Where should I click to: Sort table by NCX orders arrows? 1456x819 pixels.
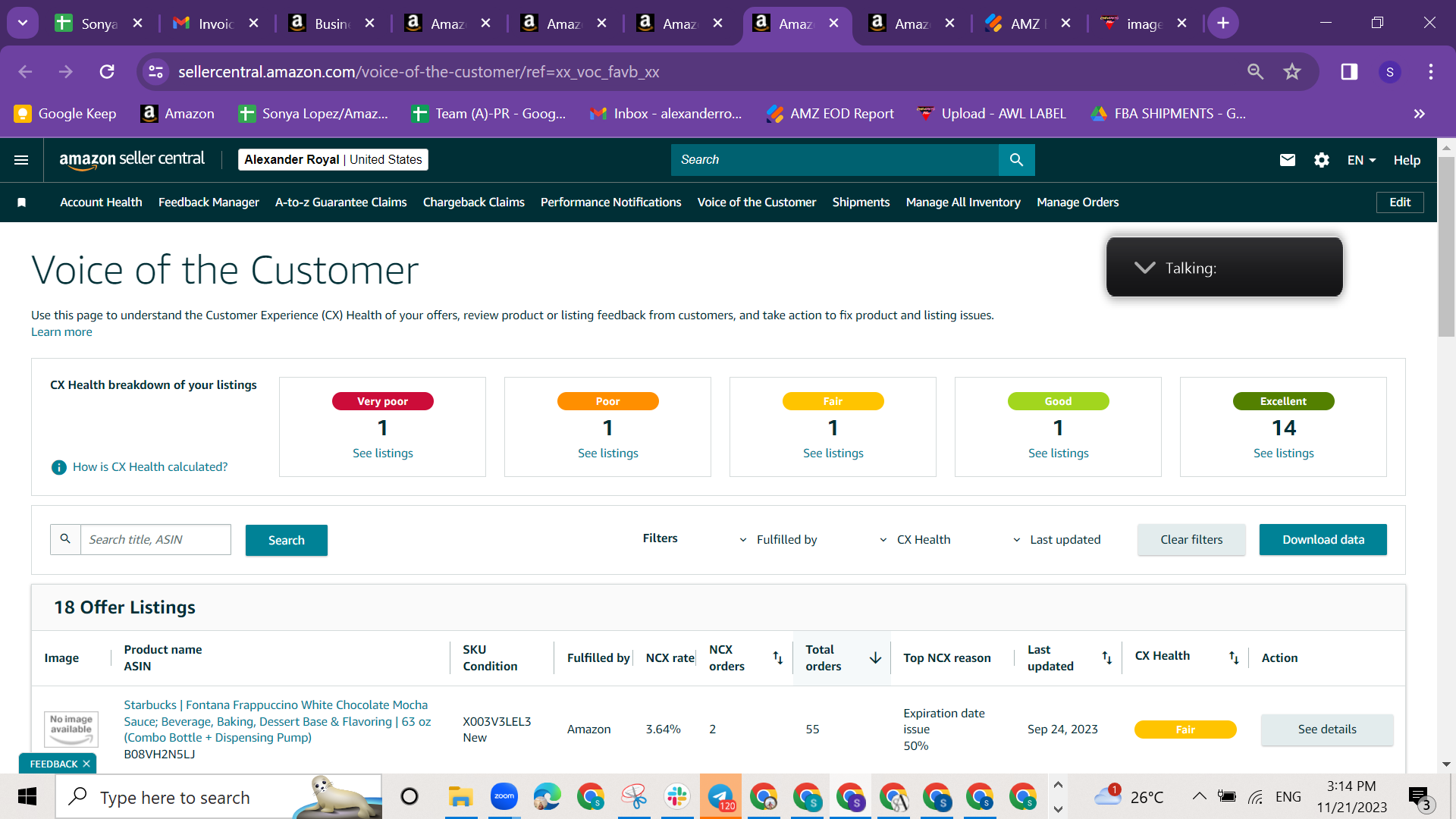(778, 658)
